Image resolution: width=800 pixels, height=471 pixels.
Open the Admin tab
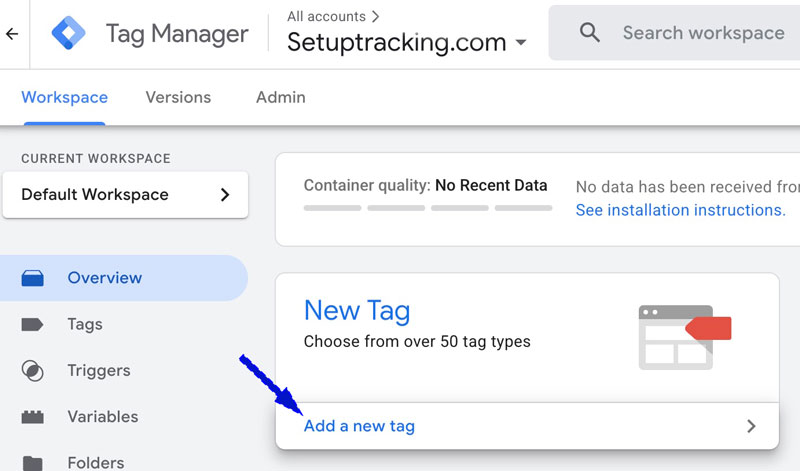[x=281, y=97]
